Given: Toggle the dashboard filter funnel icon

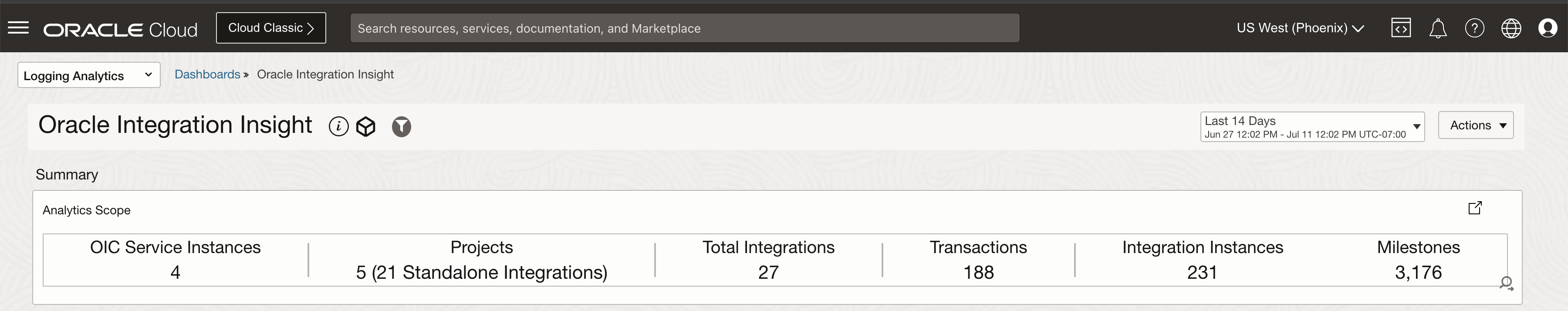Looking at the screenshot, I should pyautogui.click(x=401, y=127).
